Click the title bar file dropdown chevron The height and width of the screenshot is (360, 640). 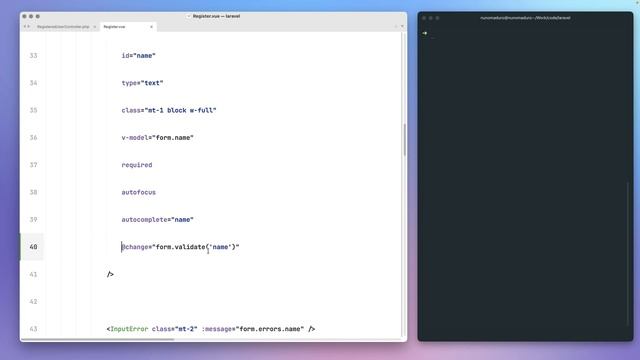click(x=189, y=16)
